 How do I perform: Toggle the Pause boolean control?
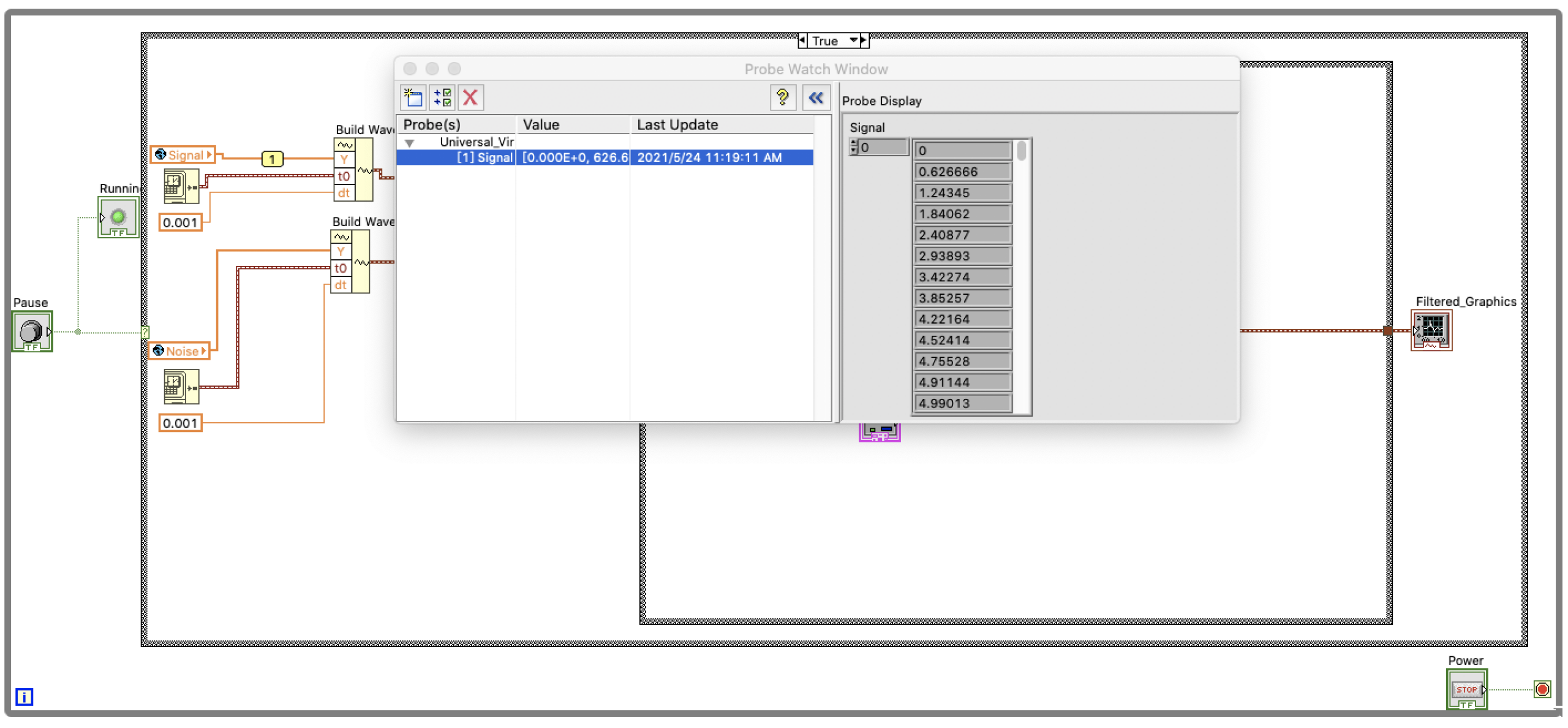pos(32,332)
